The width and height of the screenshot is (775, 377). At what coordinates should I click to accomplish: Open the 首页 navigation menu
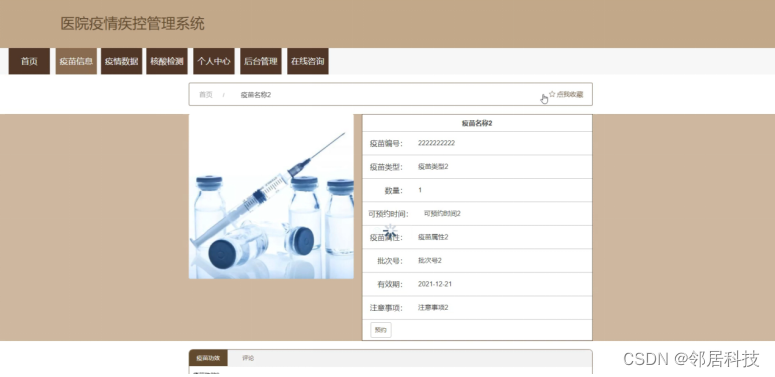[29, 61]
